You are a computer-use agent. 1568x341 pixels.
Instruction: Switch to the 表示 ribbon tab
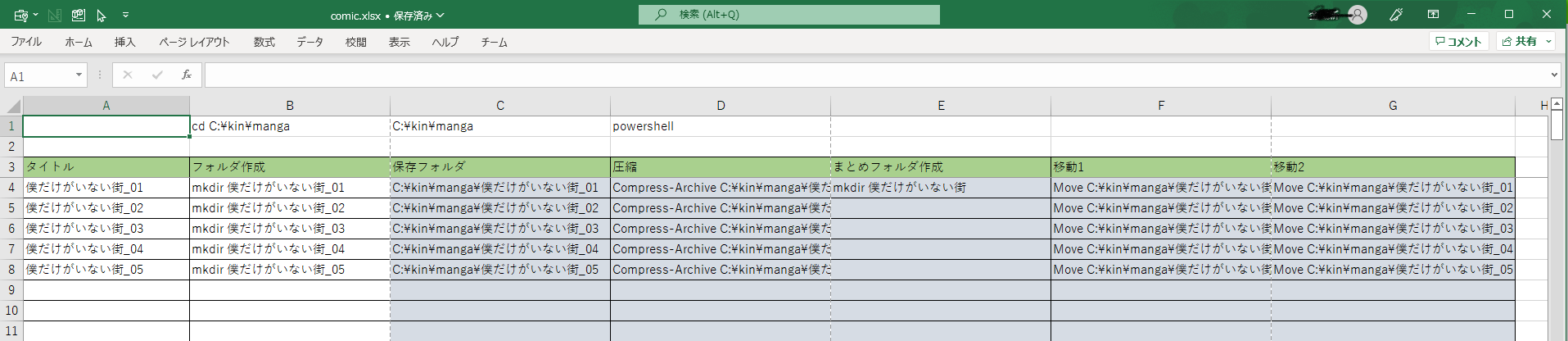coord(400,42)
